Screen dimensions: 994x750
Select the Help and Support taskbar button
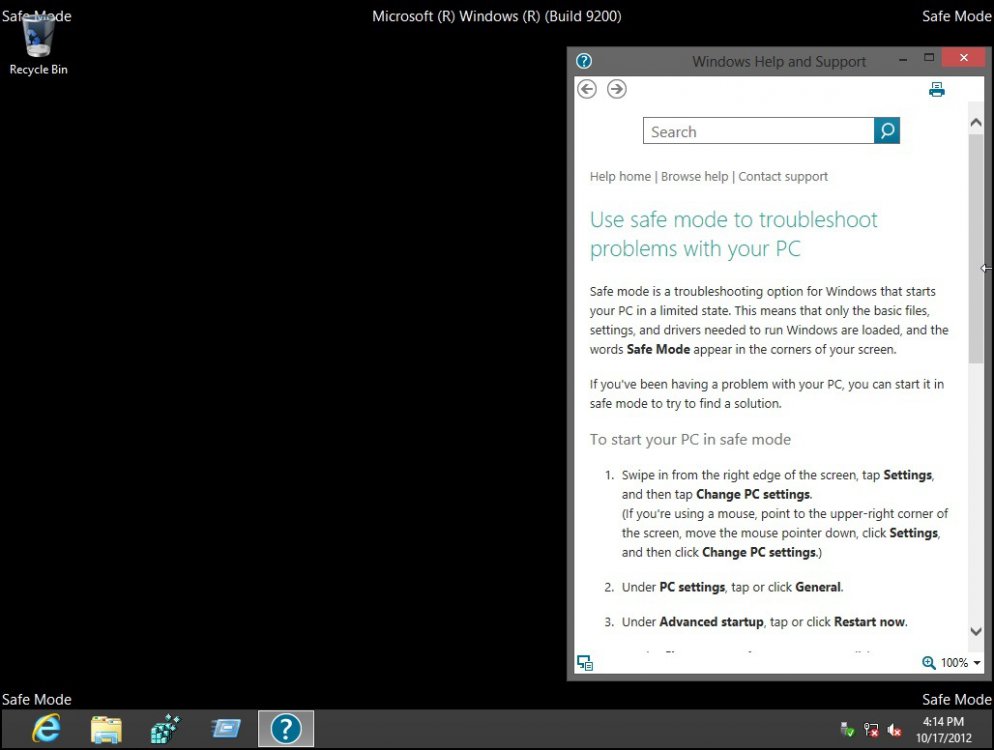(286, 728)
